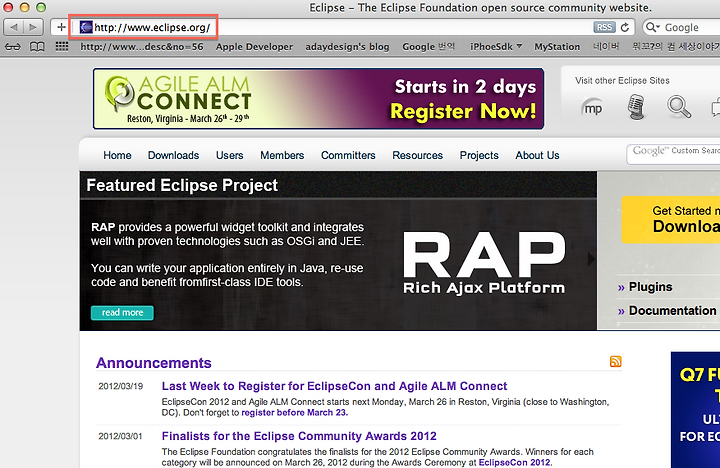Open the 'http://www...desc&no=56' bookmark
720x468 pixels.
coord(141,47)
